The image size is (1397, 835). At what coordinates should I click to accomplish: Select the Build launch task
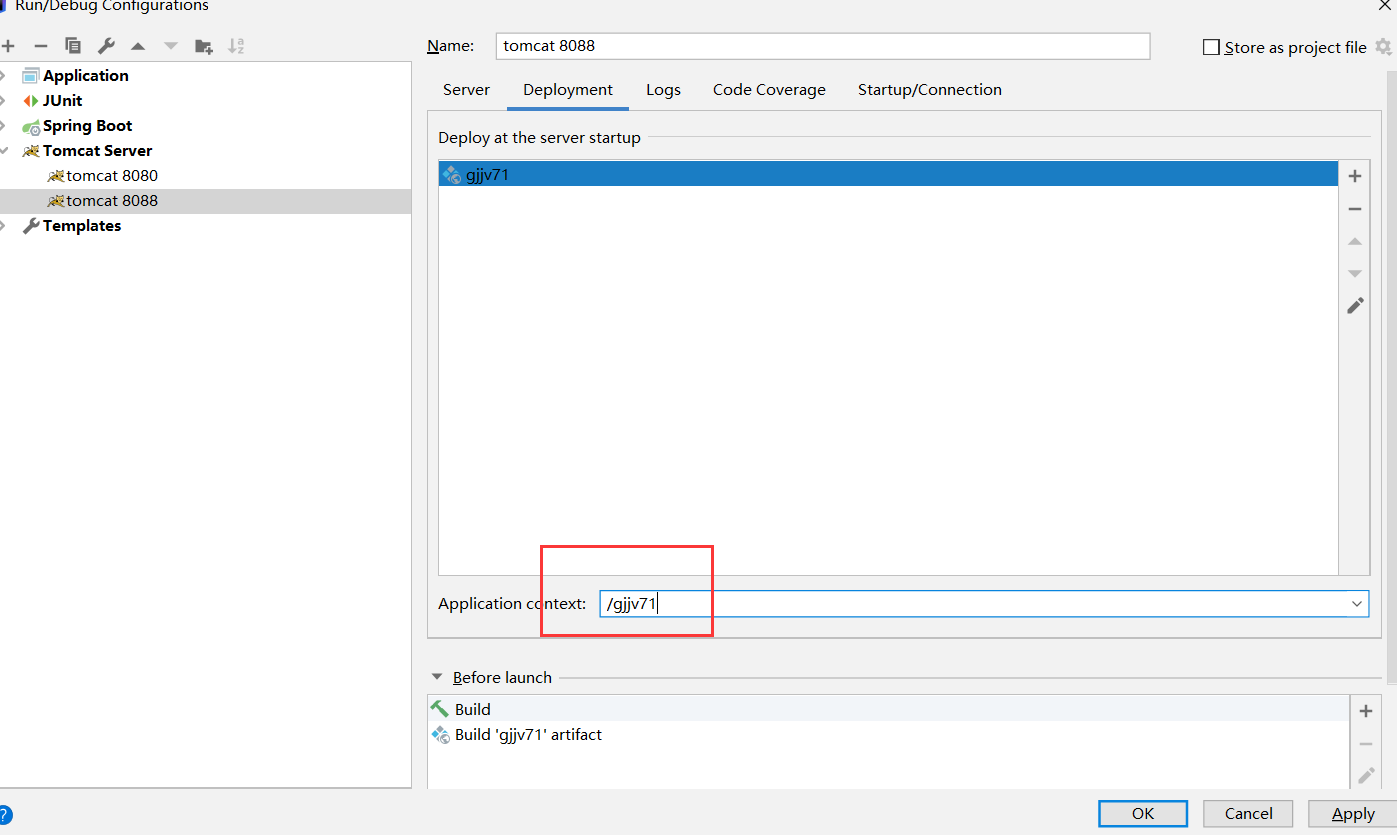point(888,709)
